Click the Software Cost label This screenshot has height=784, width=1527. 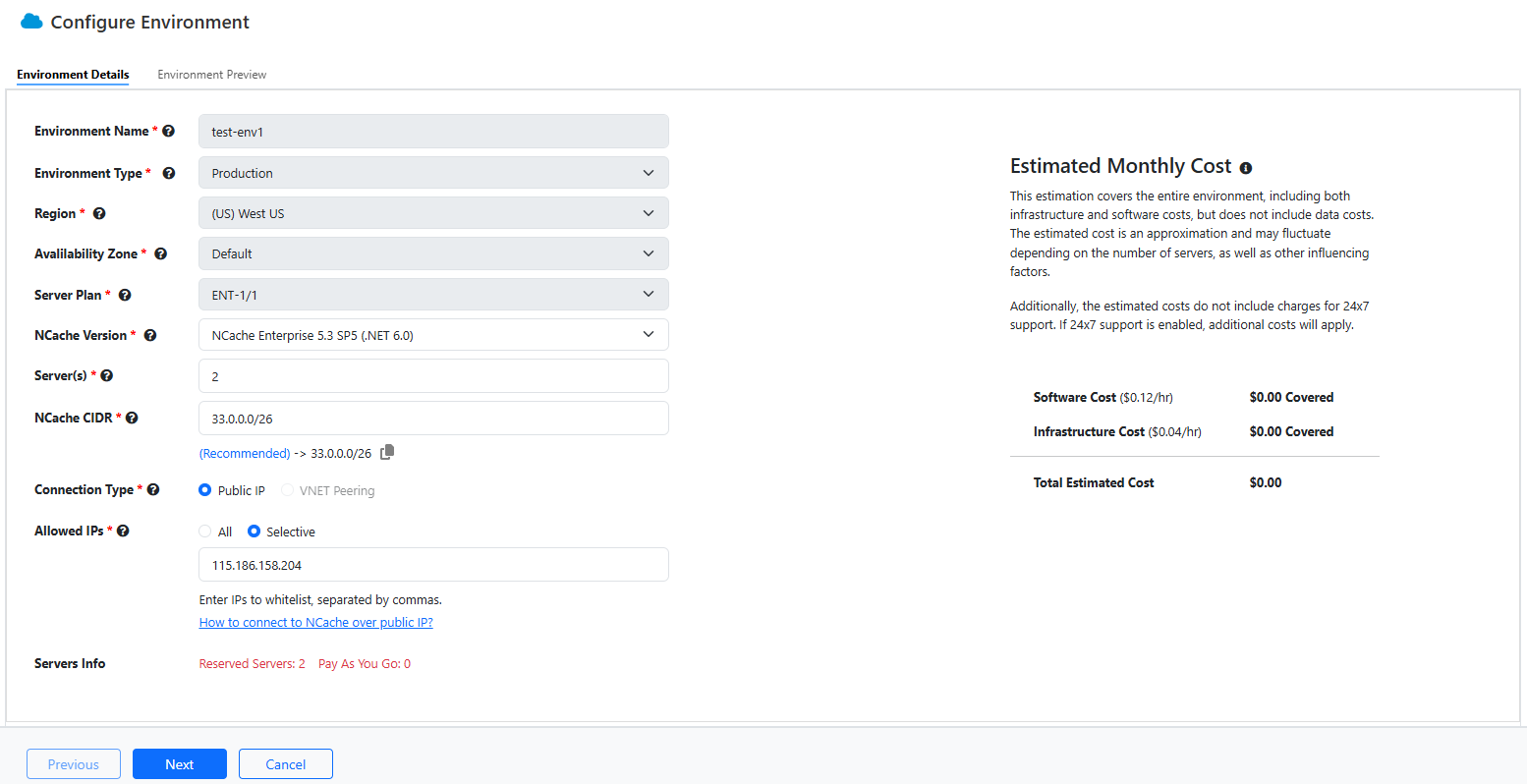pyautogui.click(x=1075, y=397)
